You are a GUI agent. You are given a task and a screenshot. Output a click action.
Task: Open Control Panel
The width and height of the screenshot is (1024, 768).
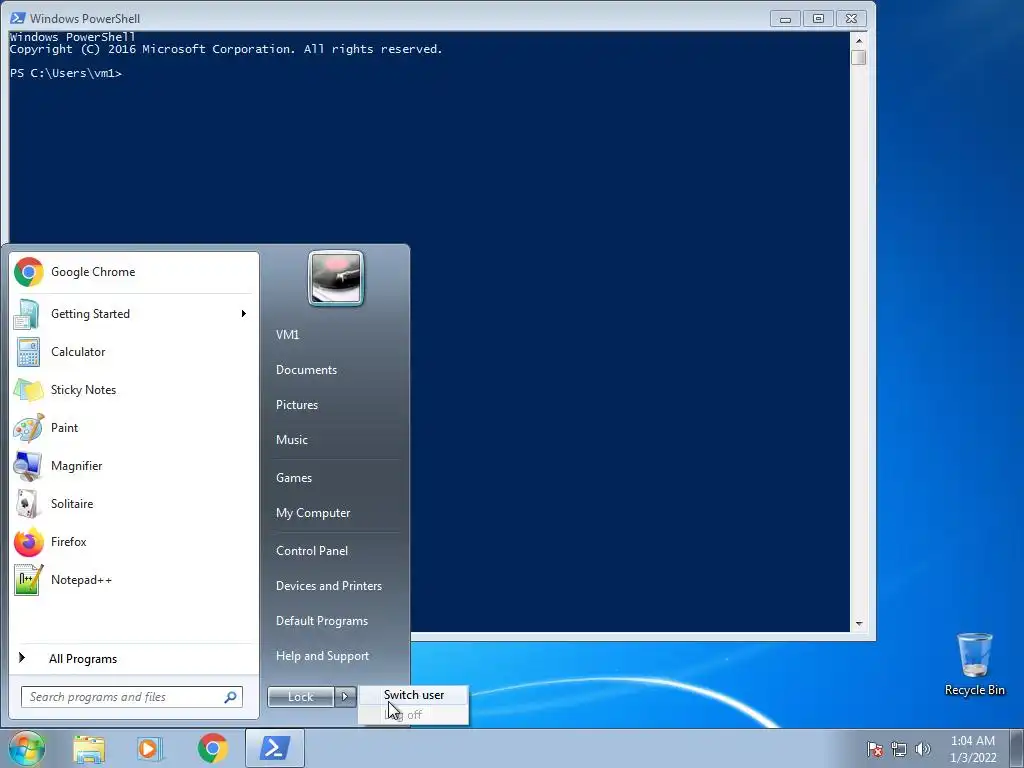point(312,551)
